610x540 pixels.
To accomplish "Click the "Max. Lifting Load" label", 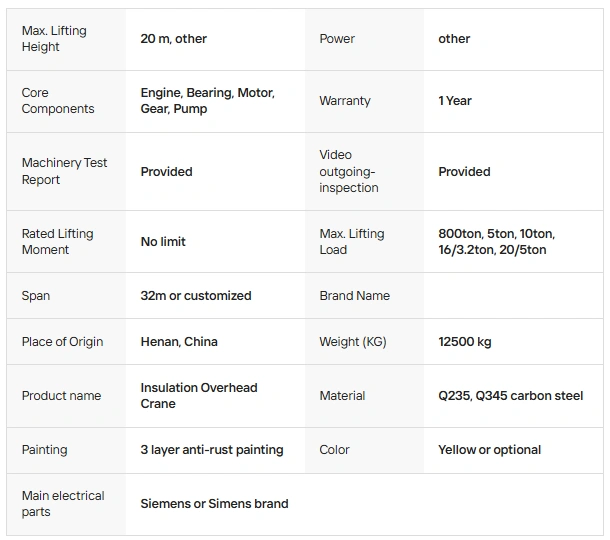I will coord(352,242).
